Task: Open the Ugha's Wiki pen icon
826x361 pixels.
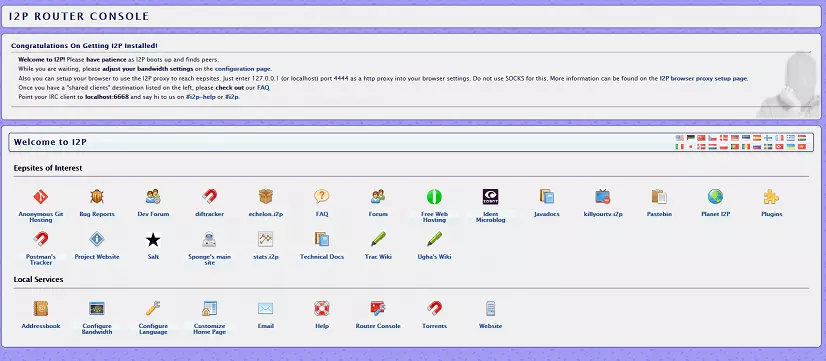Action: point(434,239)
